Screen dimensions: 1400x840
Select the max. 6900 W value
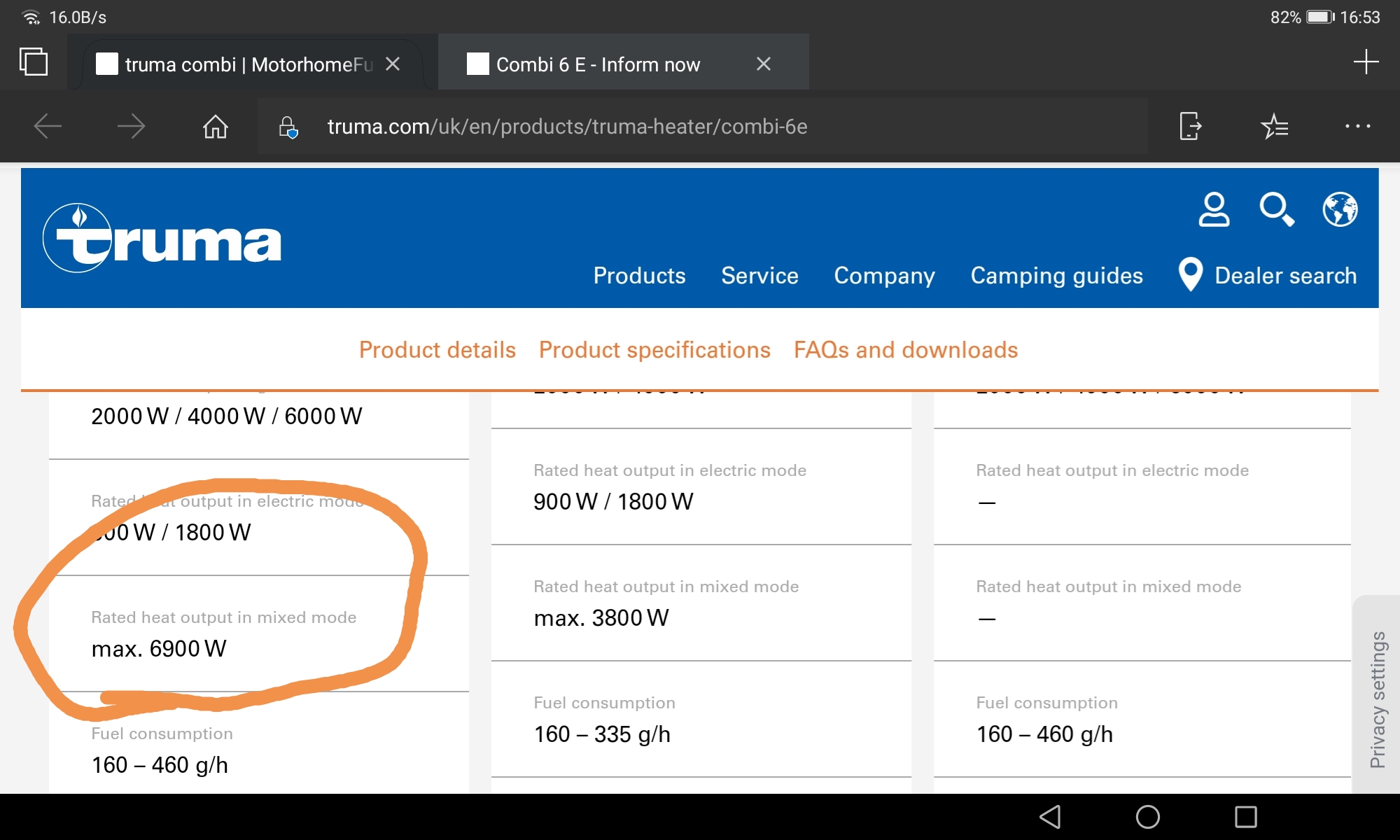pos(159,649)
